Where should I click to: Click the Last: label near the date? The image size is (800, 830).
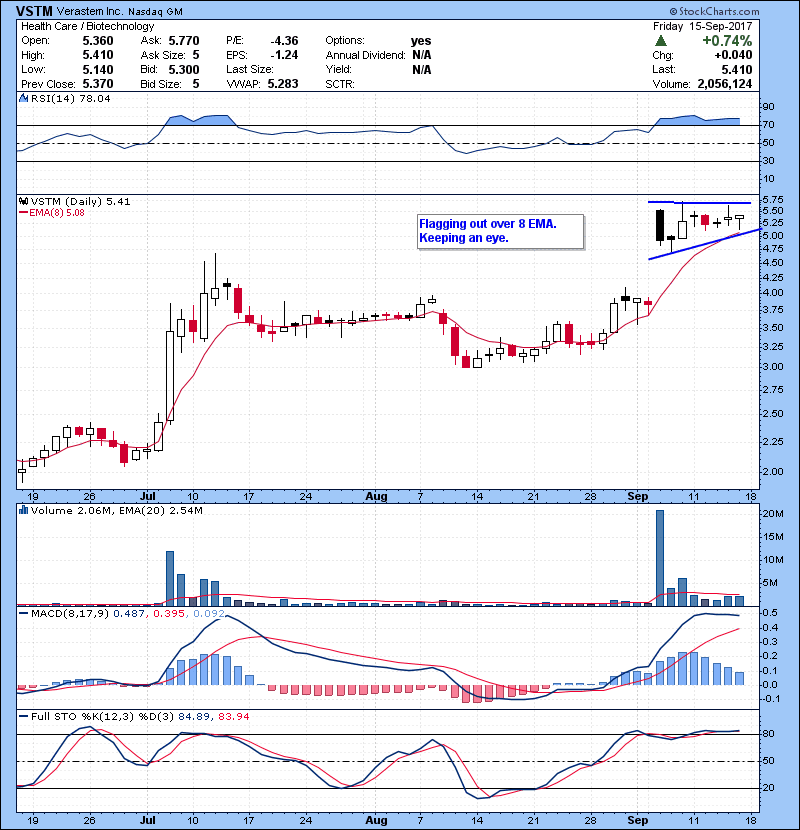[664, 69]
